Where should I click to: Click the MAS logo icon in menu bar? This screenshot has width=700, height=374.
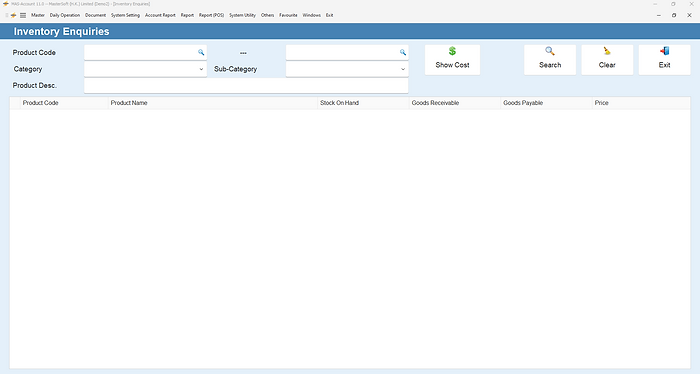[x=13, y=15]
